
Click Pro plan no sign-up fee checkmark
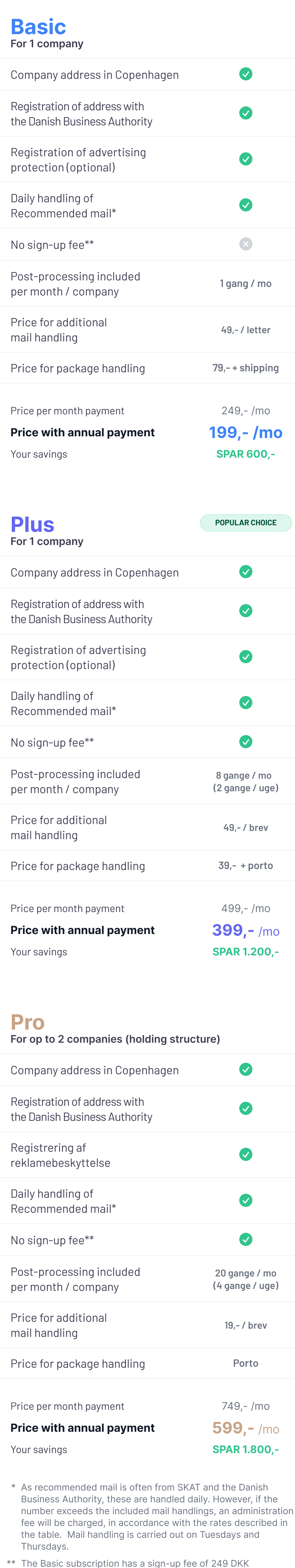(x=246, y=1239)
